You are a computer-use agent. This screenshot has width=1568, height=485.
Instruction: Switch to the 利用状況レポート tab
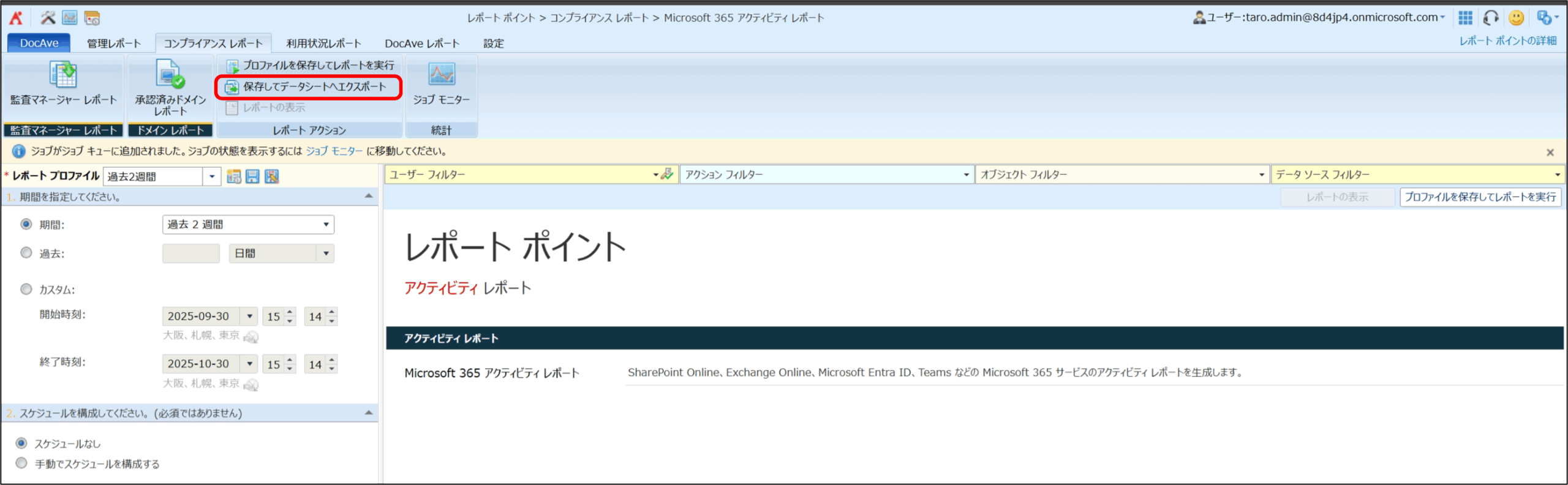[x=323, y=43]
